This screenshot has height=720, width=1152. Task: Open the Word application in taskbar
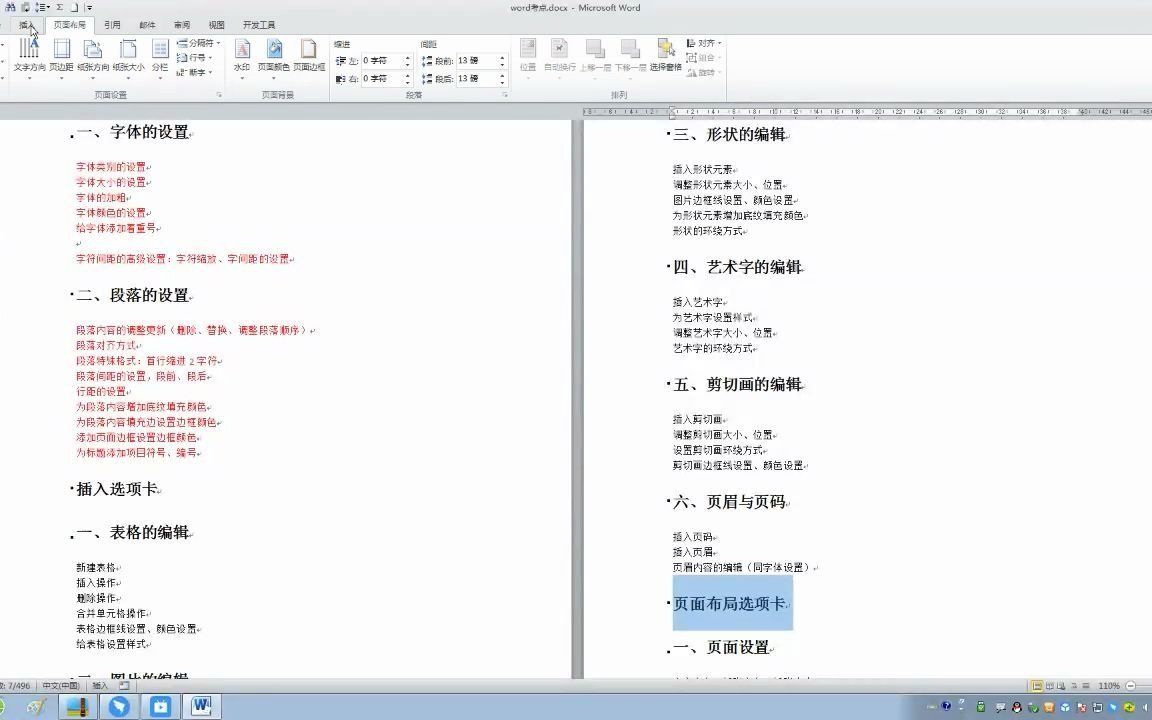click(201, 707)
